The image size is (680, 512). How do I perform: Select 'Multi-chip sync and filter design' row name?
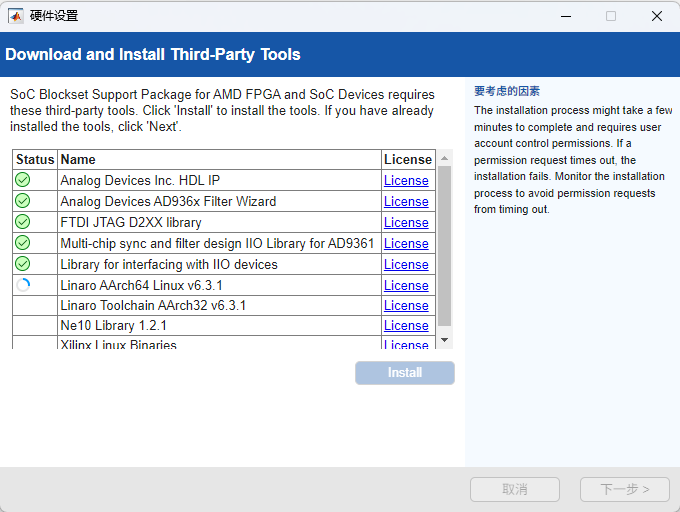tap(217, 244)
